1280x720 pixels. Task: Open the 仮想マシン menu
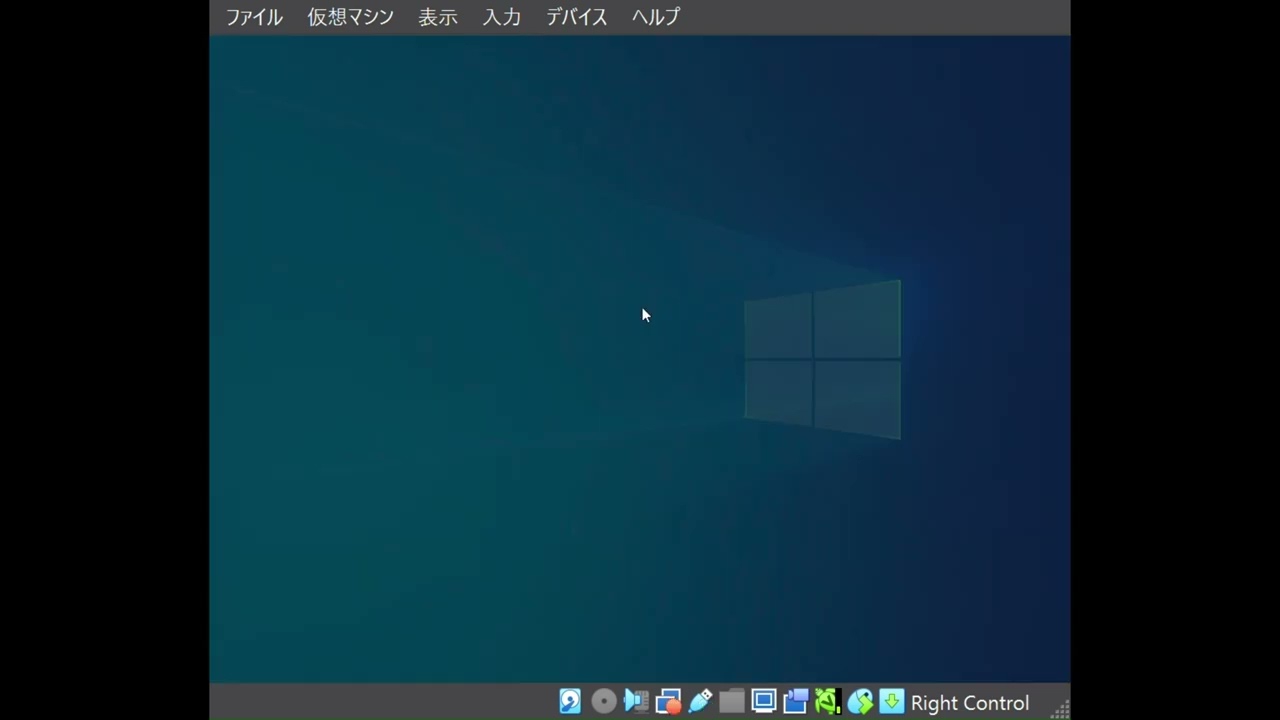click(x=350, y=17)
